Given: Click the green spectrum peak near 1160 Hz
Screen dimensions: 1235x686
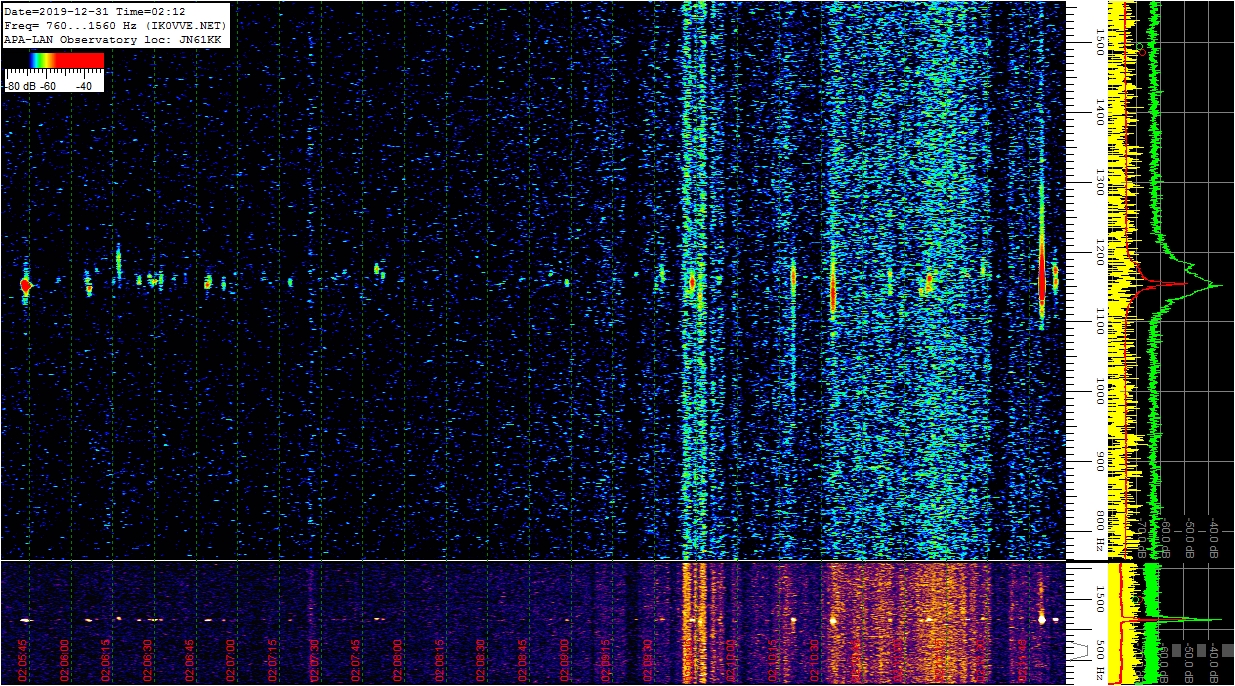Looking at the screenshot, I should (x=1217, y=285).
